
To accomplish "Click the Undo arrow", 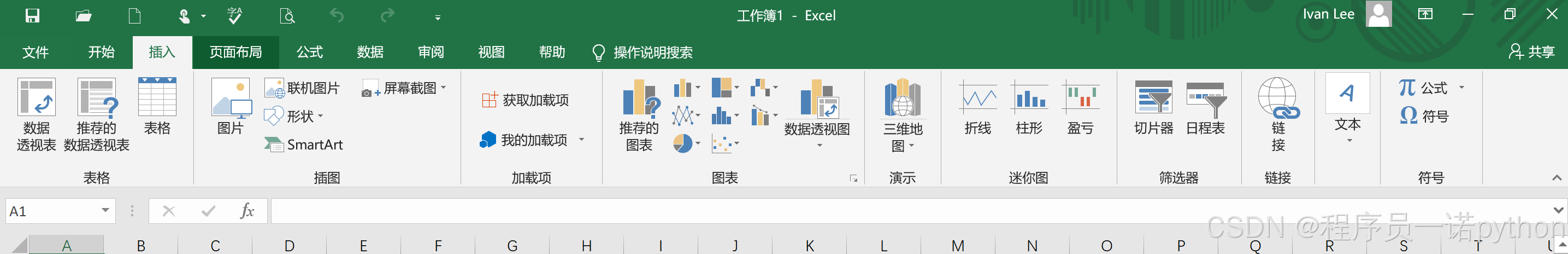I will pyautogui.click(x=337, y=15).
